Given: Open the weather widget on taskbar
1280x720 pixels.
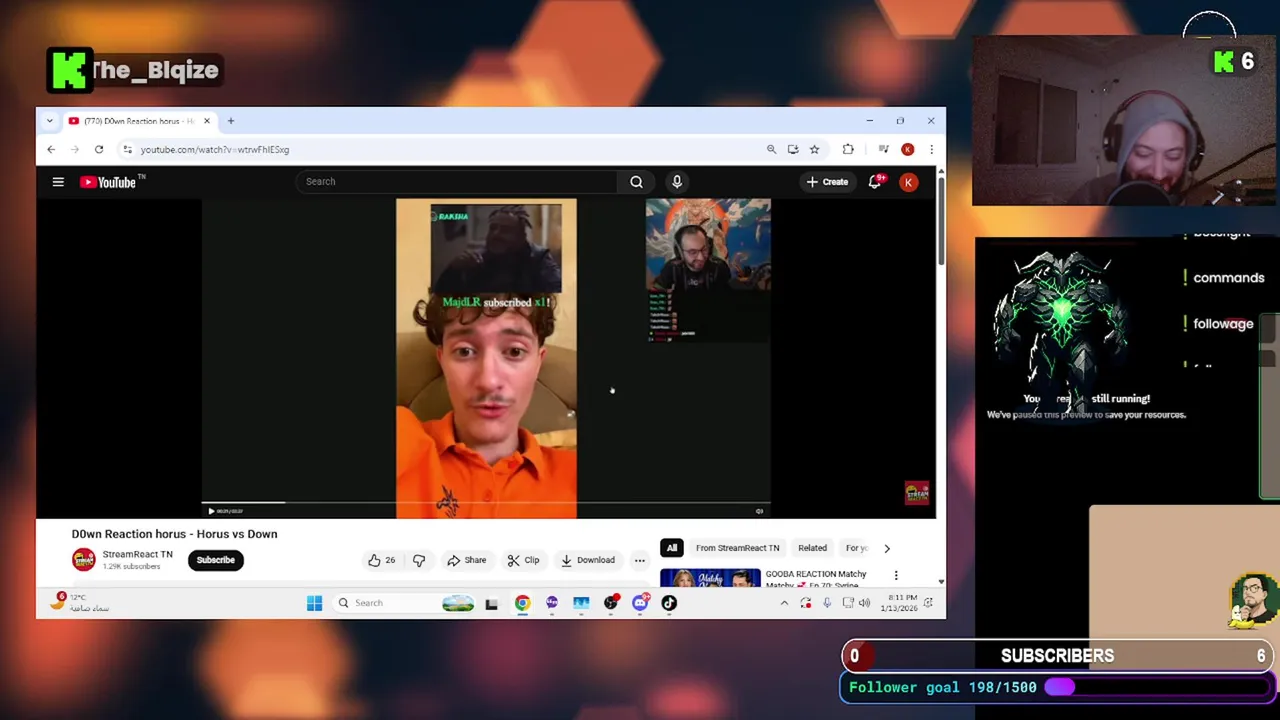Looking at the screenshot, I should click(x=82, y=603).
